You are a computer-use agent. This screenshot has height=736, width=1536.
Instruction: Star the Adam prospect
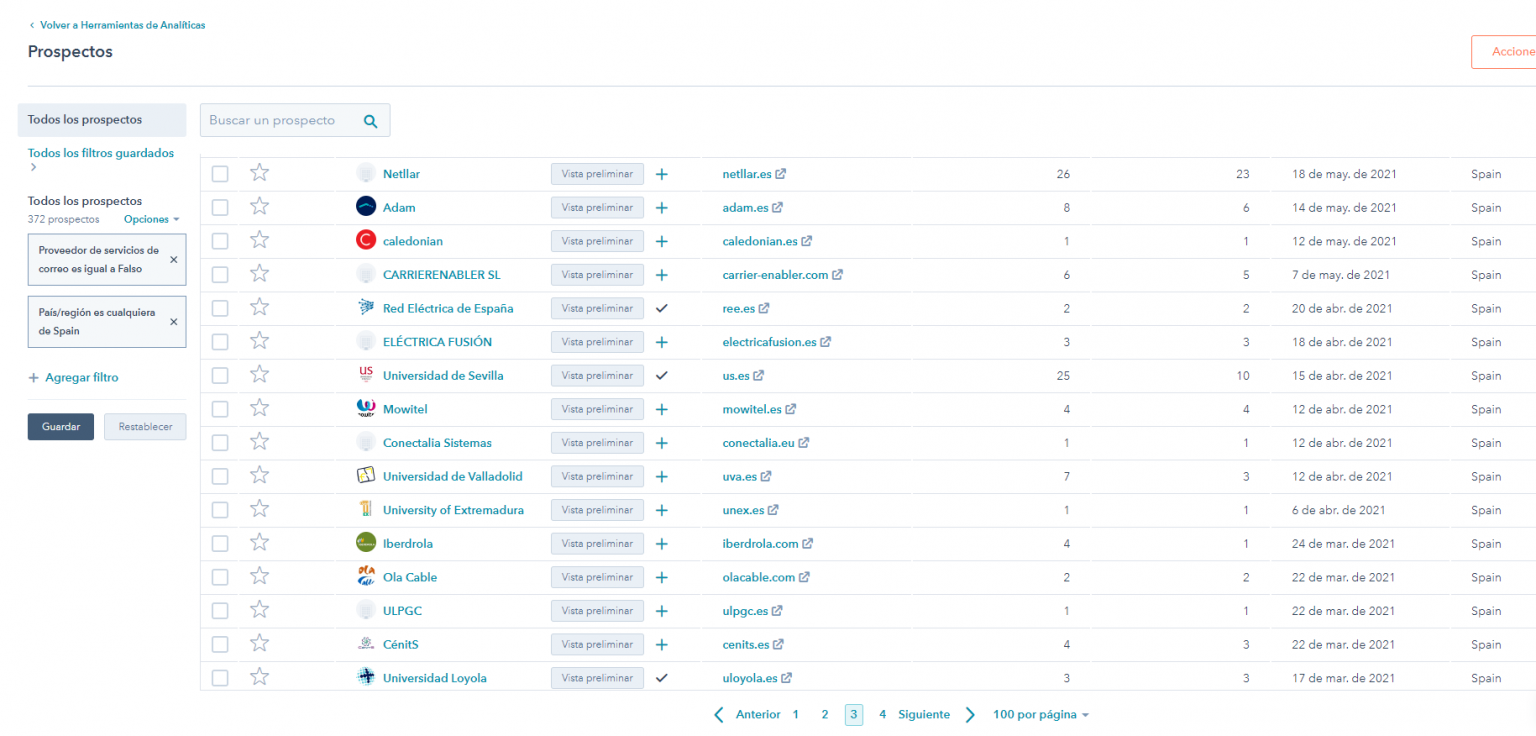259,207
